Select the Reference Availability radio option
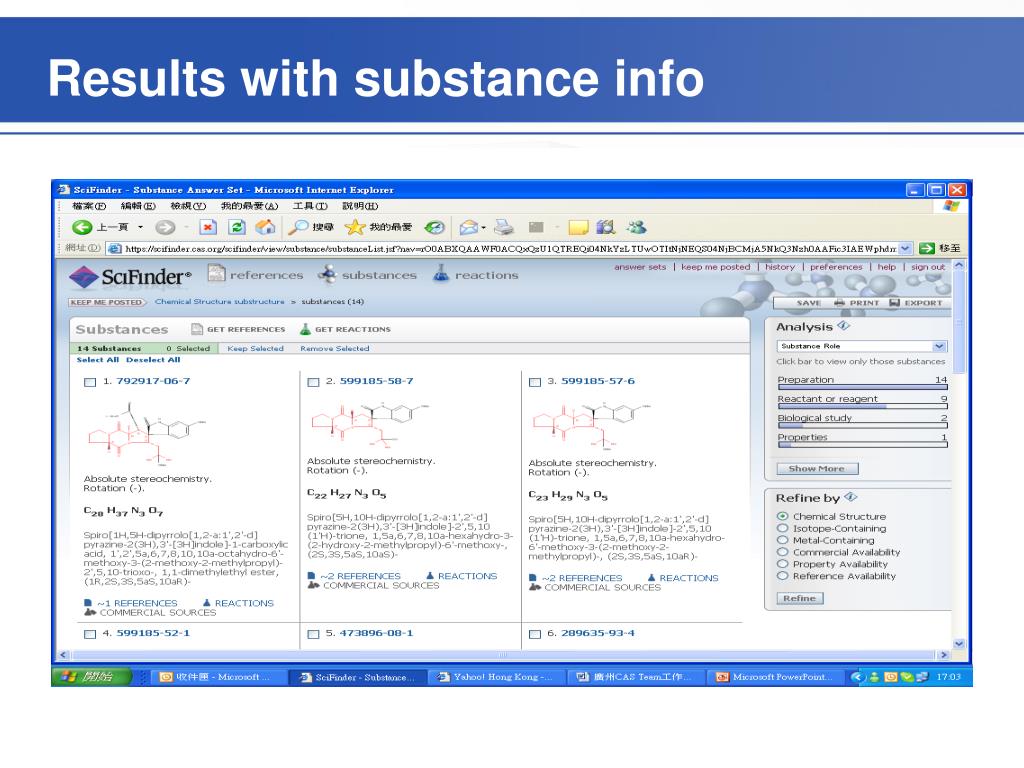Viewport: 1024px width, 768px height. pos(782,575)
